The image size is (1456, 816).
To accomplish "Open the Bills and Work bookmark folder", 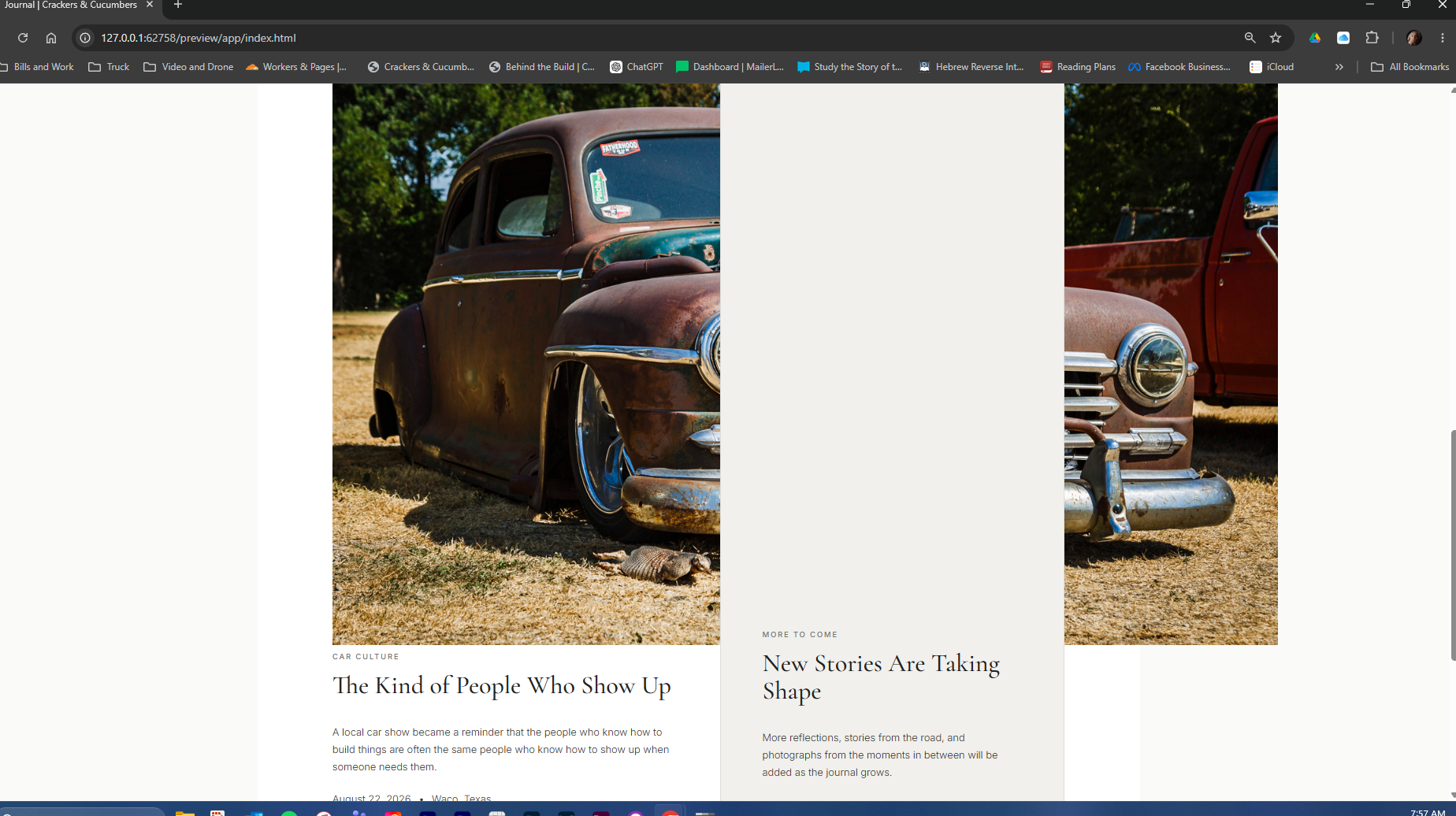I will 38,67.
